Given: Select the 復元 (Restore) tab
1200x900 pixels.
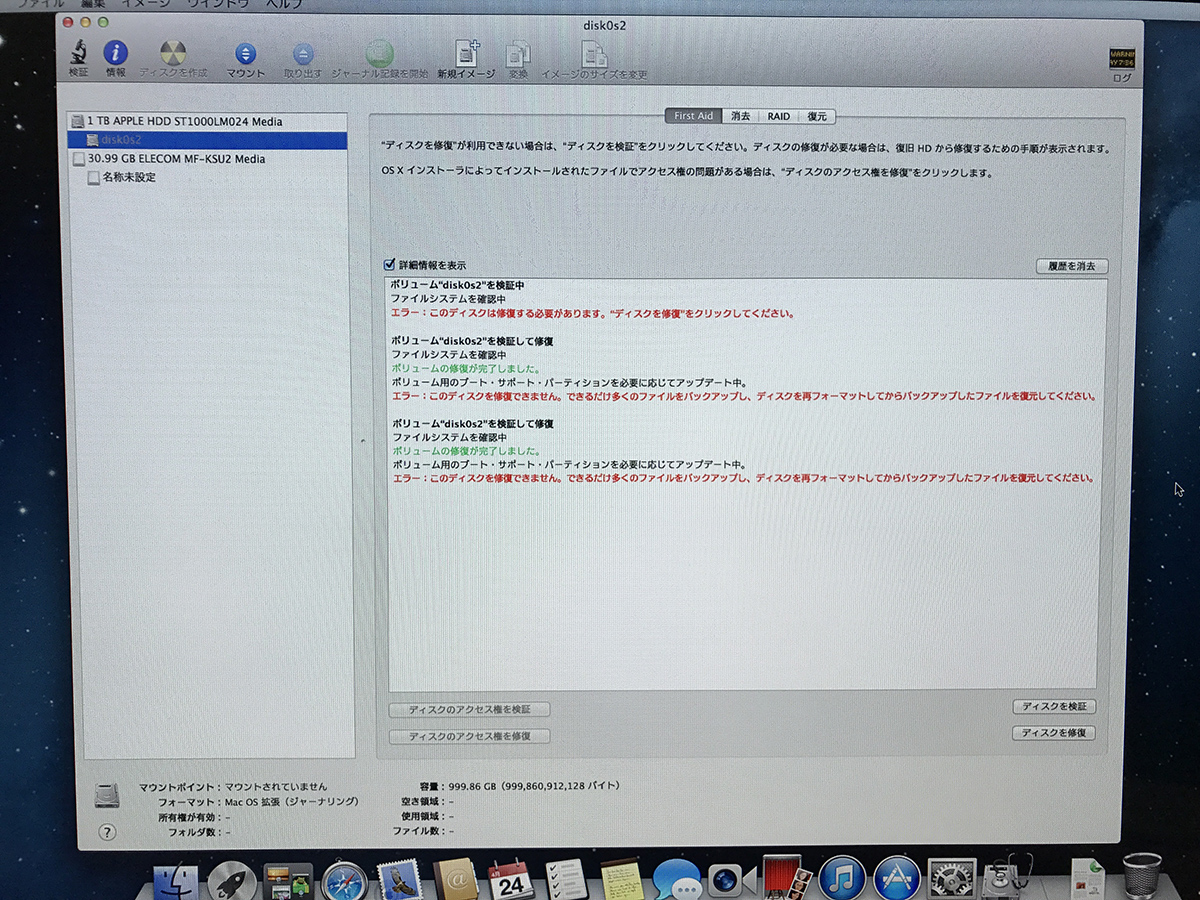Looking at the screenshot, I should pos(817,116).
